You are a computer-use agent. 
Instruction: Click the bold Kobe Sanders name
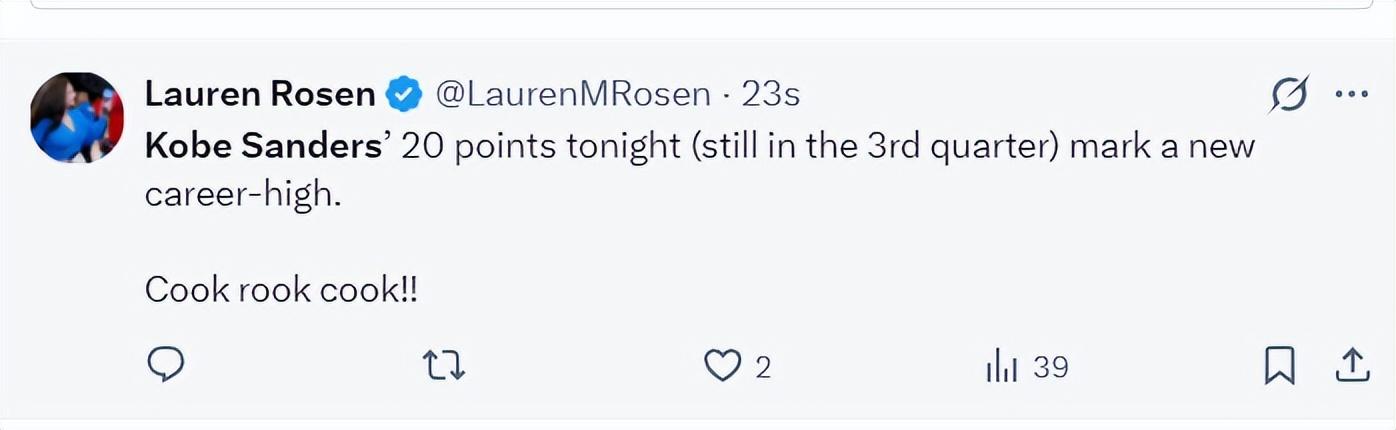tap(264, 146)
